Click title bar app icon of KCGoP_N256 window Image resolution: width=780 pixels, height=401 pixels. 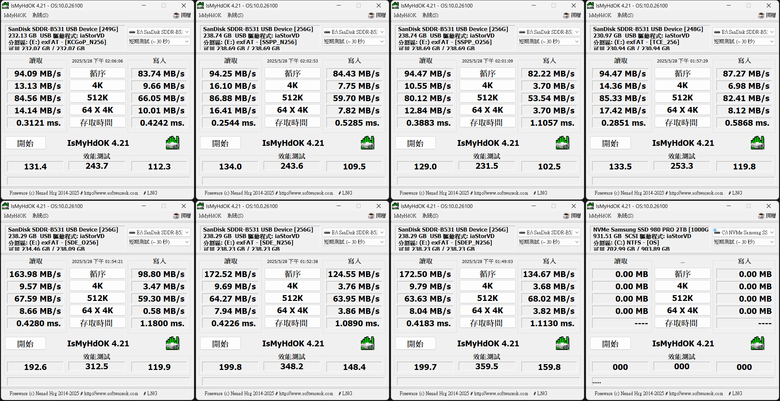coord(6,5)
